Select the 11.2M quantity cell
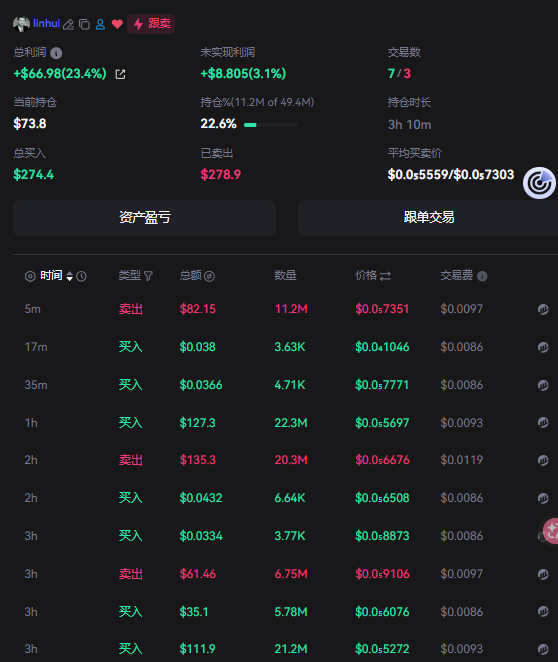Screen dimensions: 558x662 point(291,309)
